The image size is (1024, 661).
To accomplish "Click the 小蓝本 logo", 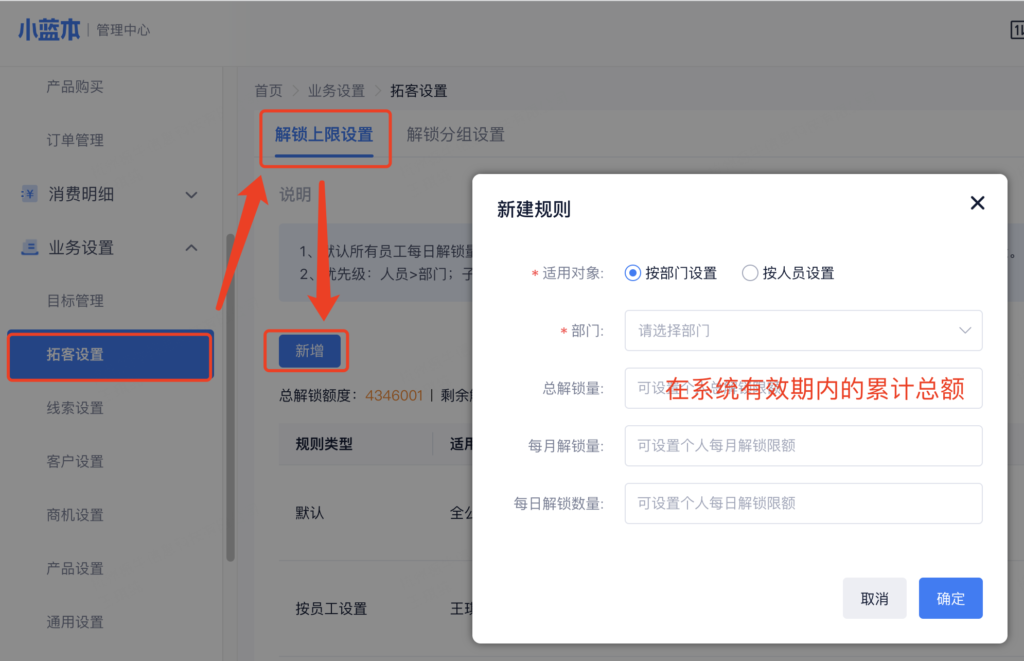I will (50, 29).
